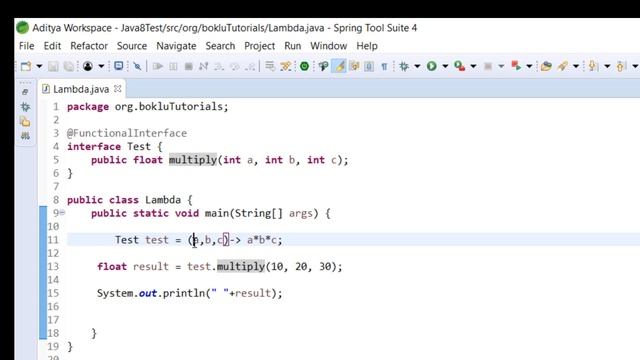Viewport: 640px width, 360px height.
Task: Open the Debug configurations dropdown arrow
Action: point(417,66)
